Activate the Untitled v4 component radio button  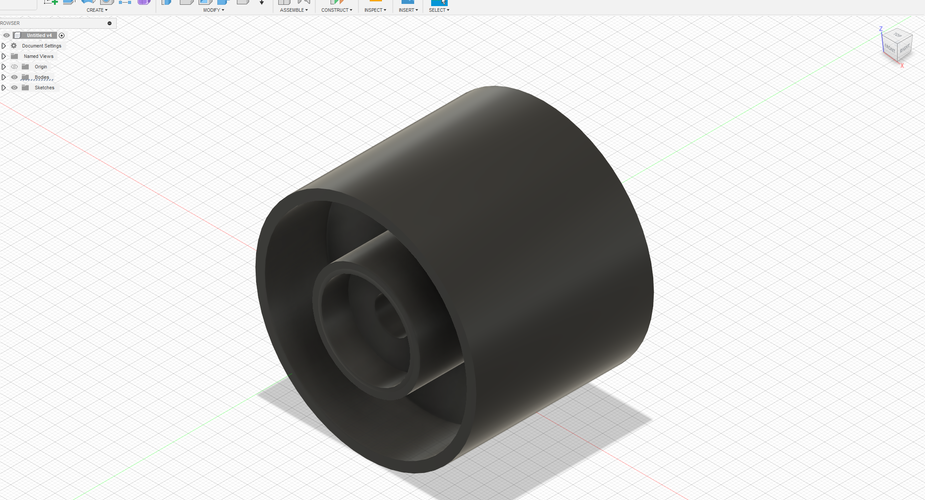point(61,35)
